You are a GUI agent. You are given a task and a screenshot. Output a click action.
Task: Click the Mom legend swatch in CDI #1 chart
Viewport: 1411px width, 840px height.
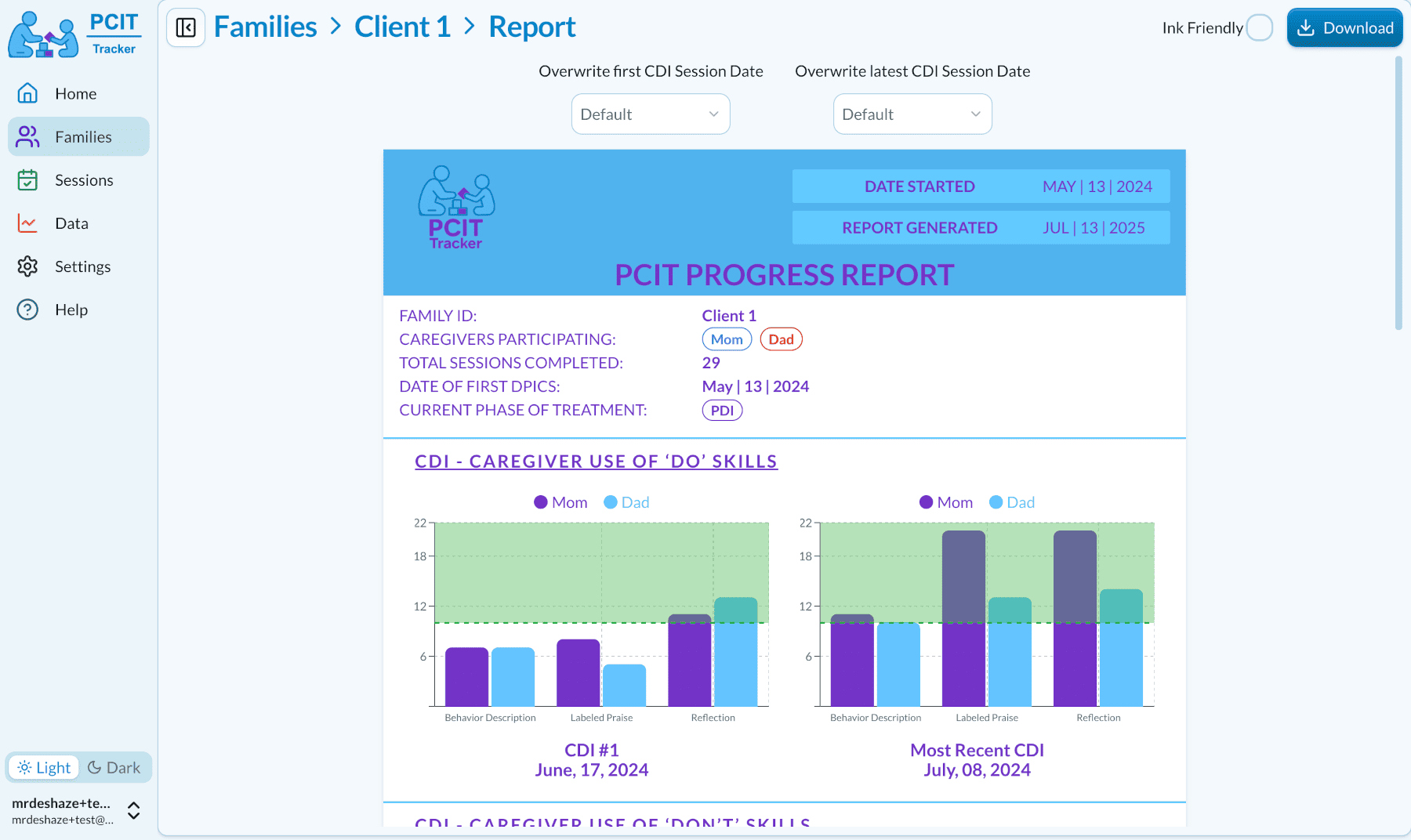coord(541,502)
